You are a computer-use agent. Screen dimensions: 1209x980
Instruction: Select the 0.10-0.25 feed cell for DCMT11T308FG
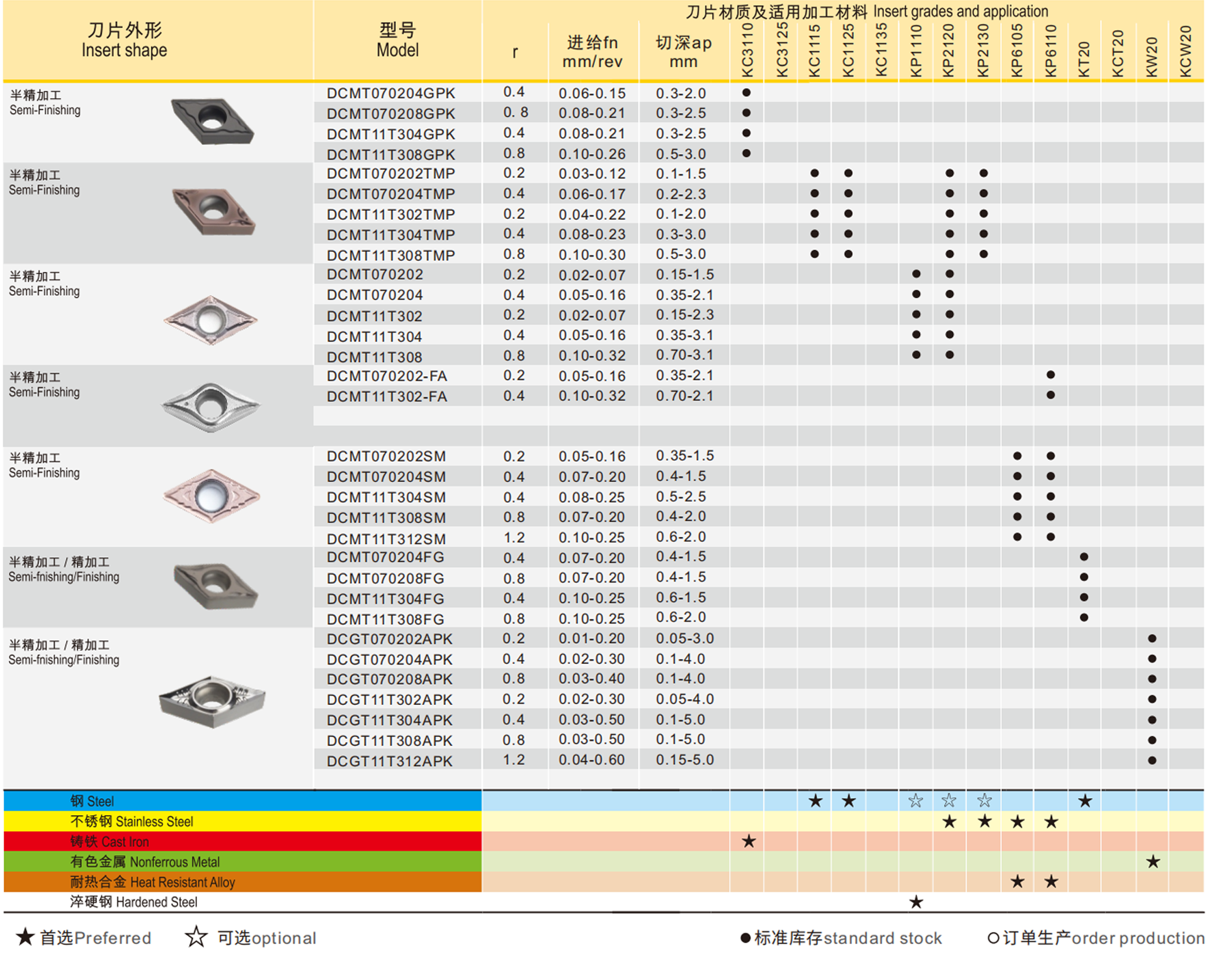pos(593,617)
